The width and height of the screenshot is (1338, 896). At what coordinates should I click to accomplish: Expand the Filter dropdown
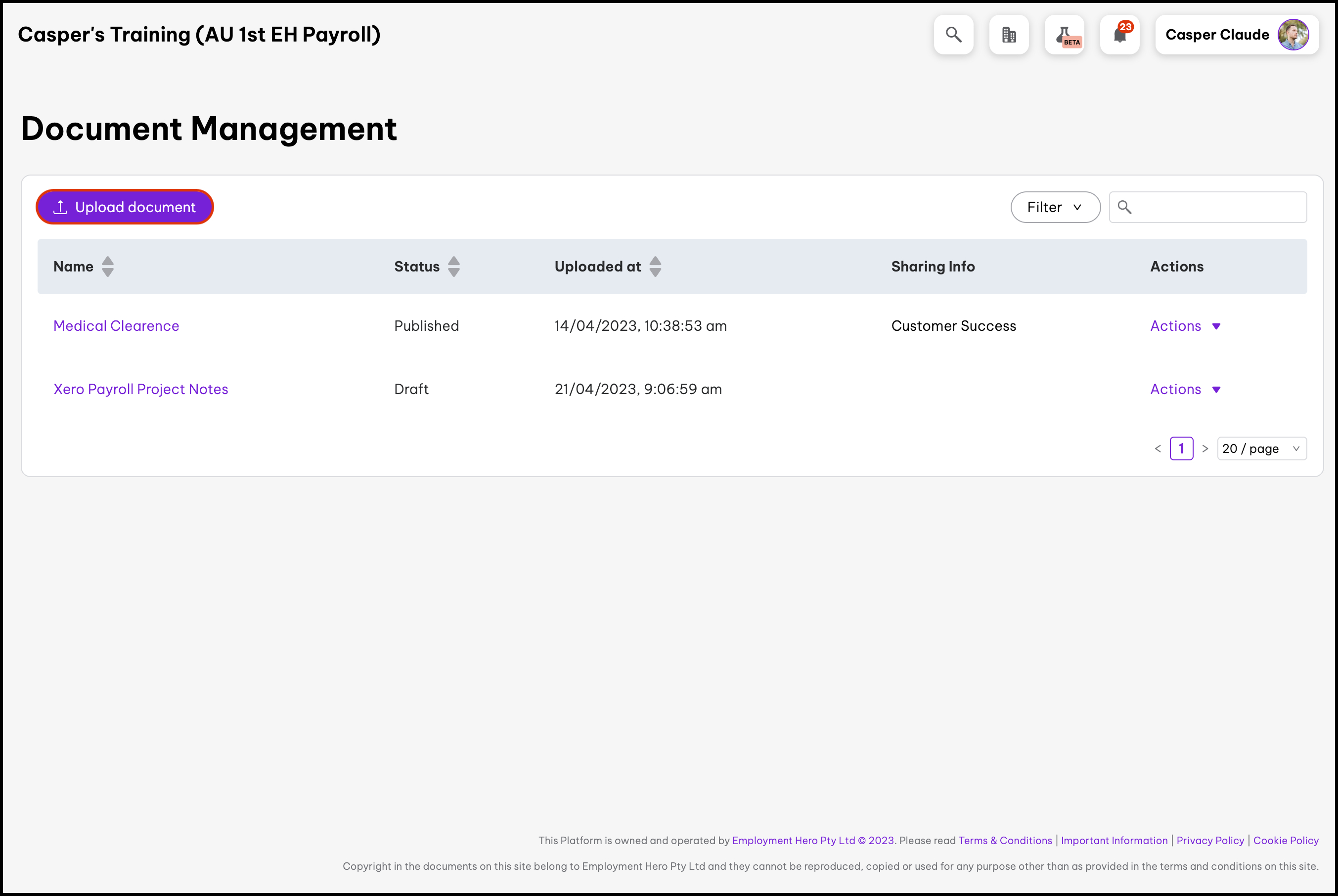pos(1055,207)
